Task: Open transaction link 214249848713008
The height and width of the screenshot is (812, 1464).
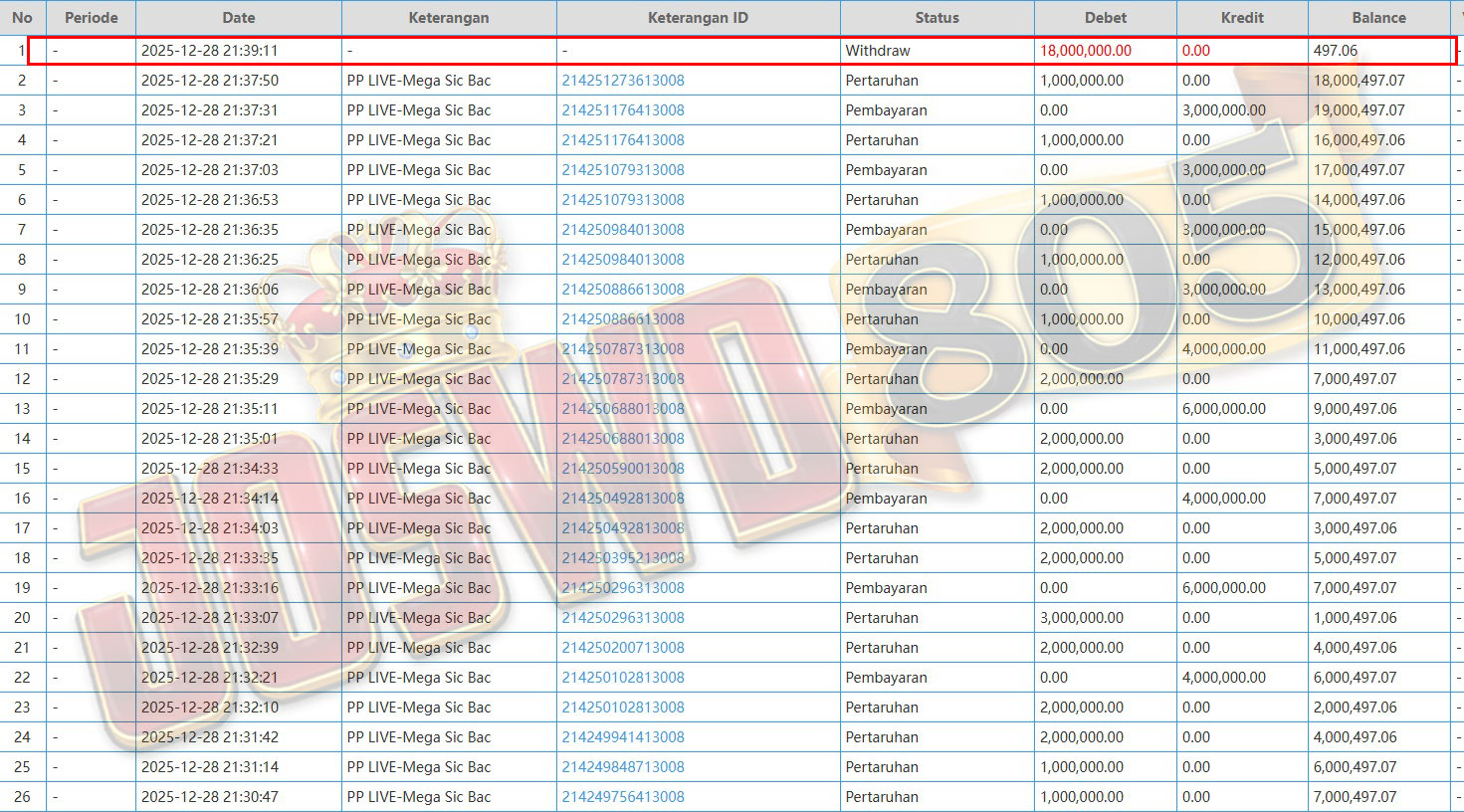Action: pyautogui.click(x=623, y=767)
